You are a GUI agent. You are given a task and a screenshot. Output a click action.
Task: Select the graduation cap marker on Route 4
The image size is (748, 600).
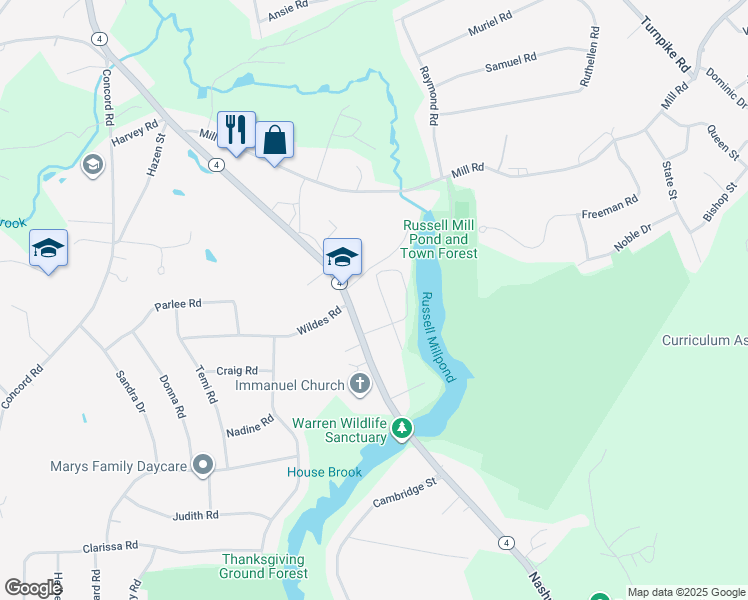342,258
